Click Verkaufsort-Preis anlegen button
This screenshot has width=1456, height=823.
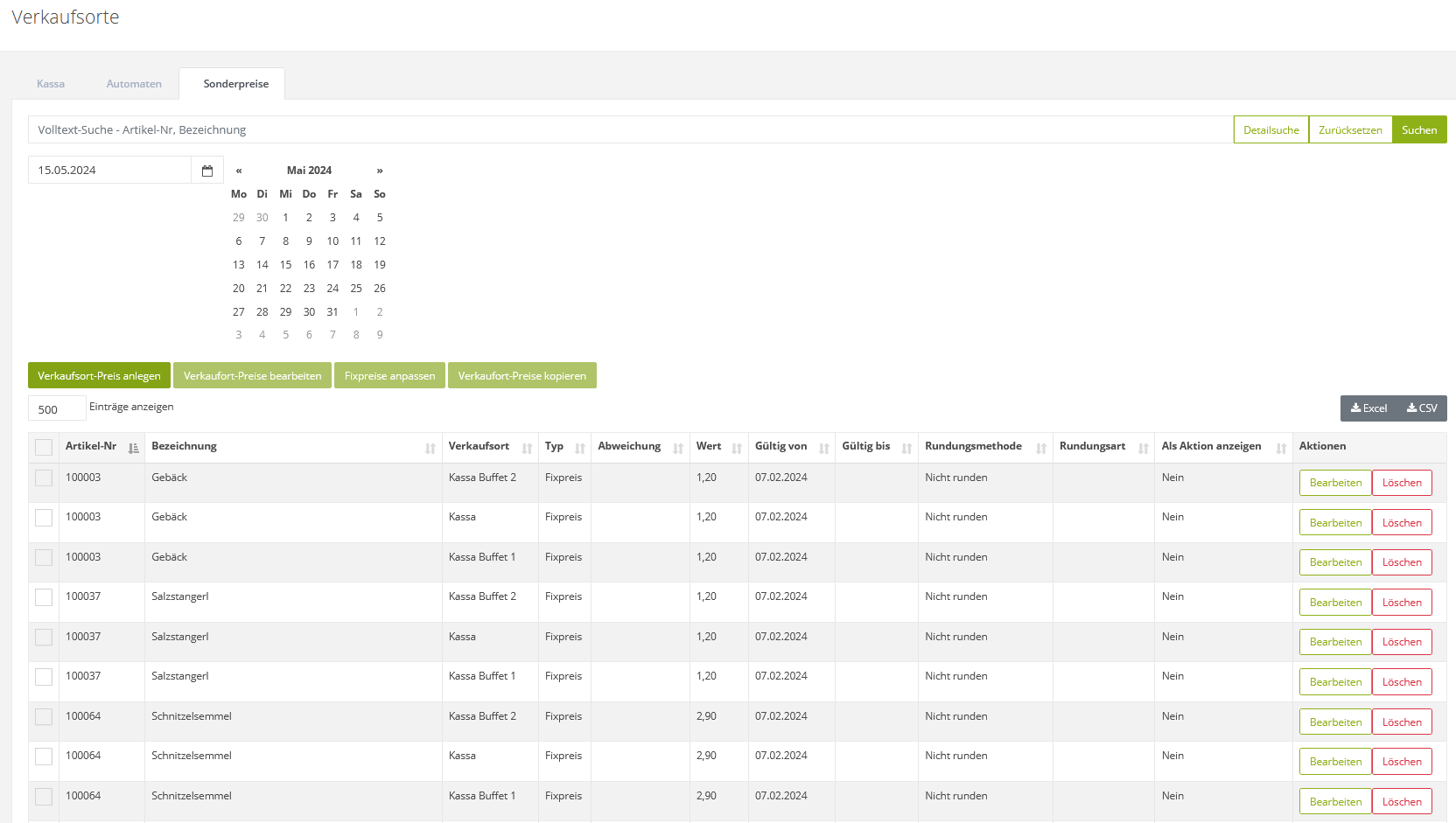coord(99,375)
